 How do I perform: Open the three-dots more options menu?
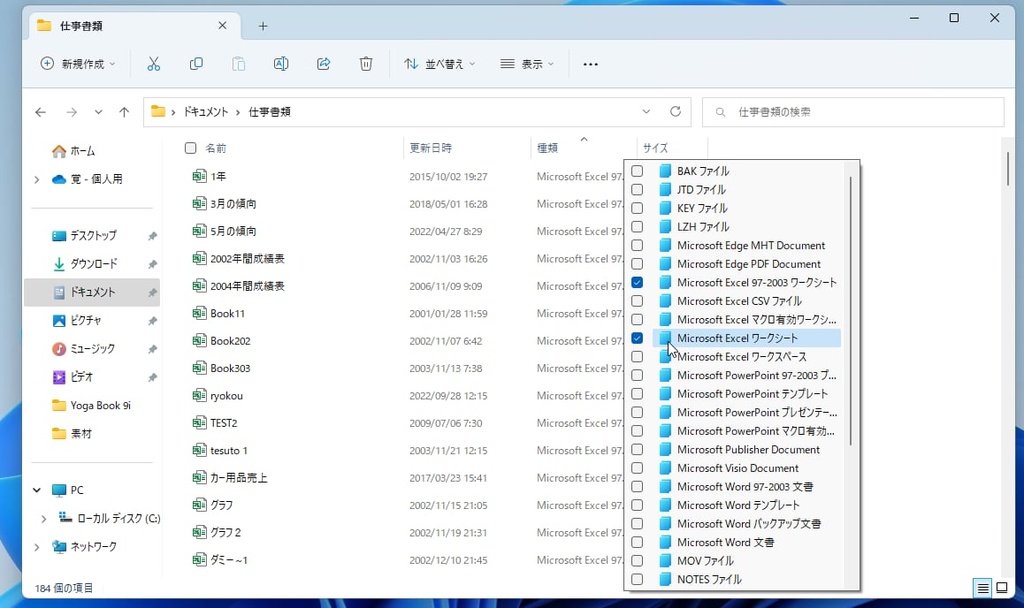click(x=590, y=64)
